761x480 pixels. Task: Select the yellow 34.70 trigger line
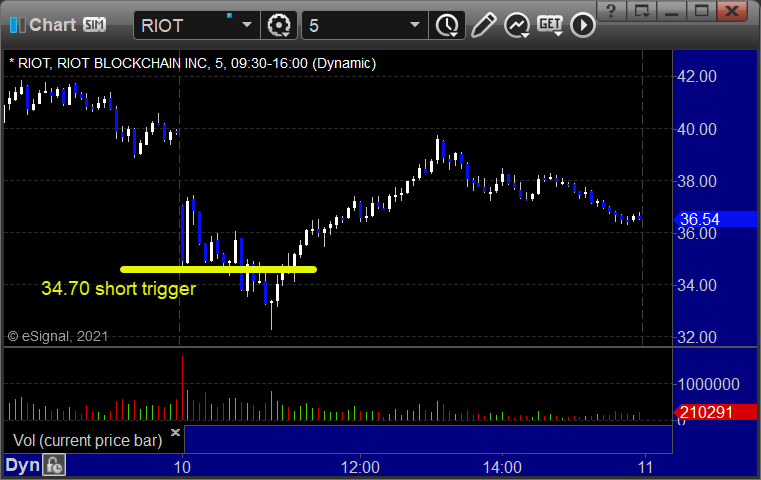tap(218, 269)
